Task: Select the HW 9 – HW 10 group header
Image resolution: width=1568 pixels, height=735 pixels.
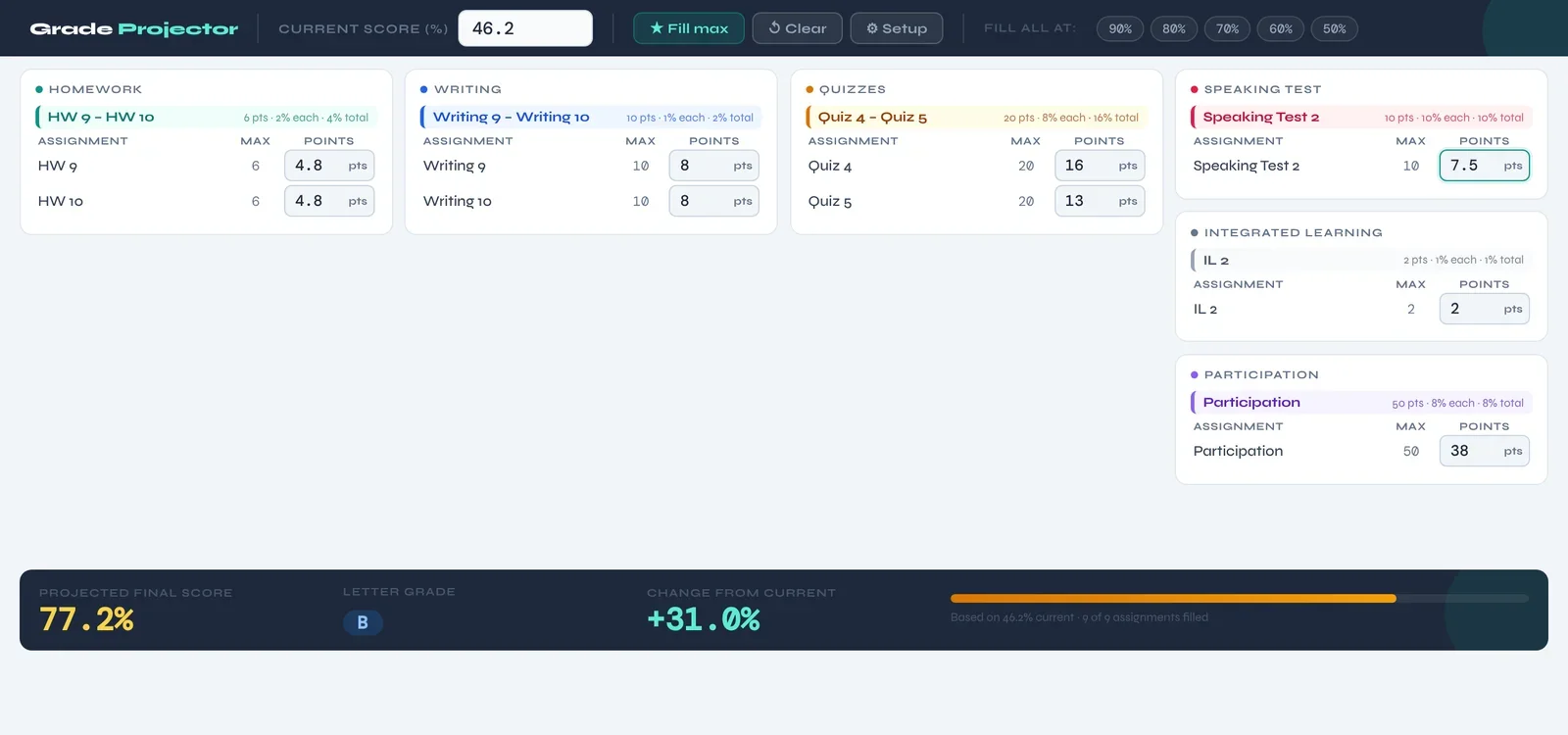Action: coord(206,117)
